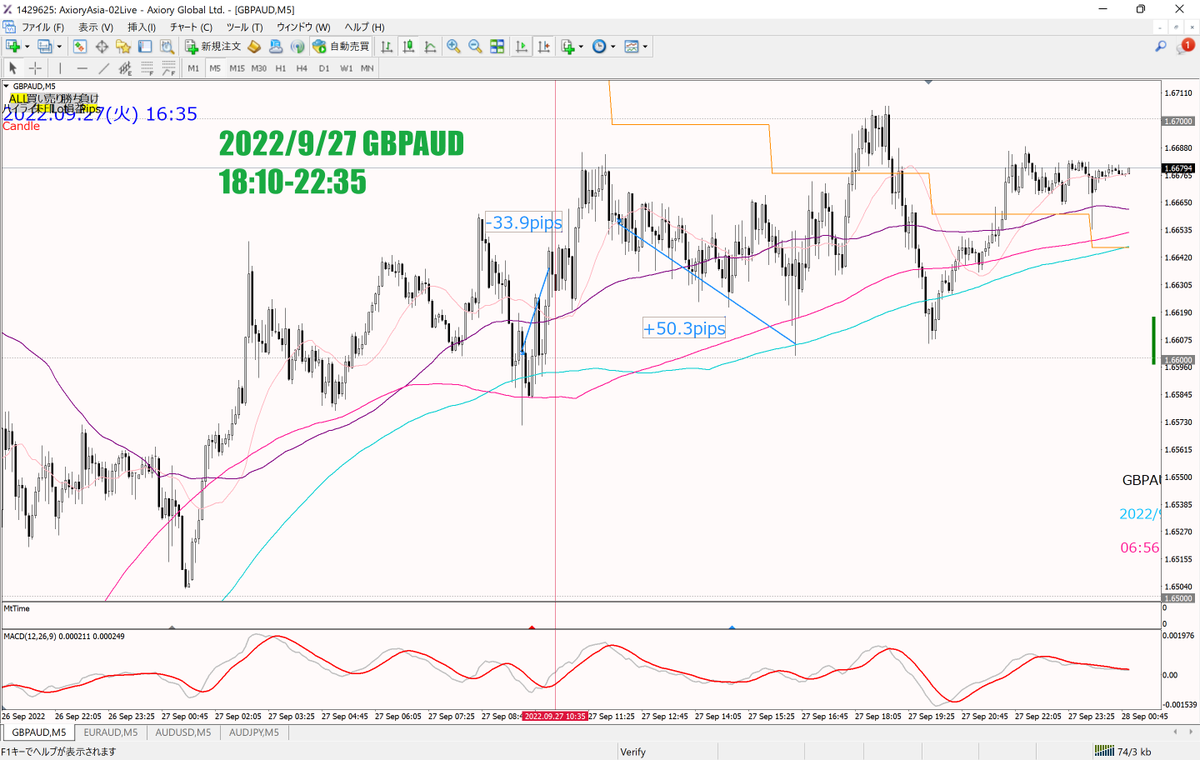This screenshot has width=1200, height=760.
Task: Tile chart windows with grid icon
Action: 497,46
